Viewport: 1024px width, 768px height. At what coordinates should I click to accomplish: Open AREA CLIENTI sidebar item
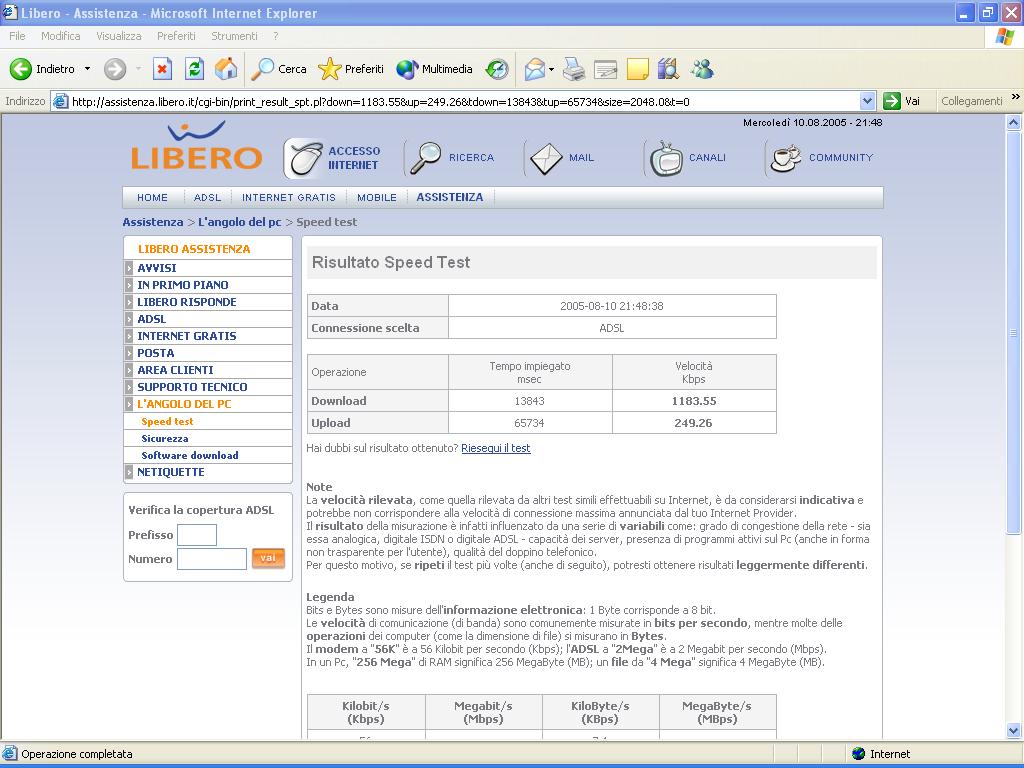pos(175,370)
